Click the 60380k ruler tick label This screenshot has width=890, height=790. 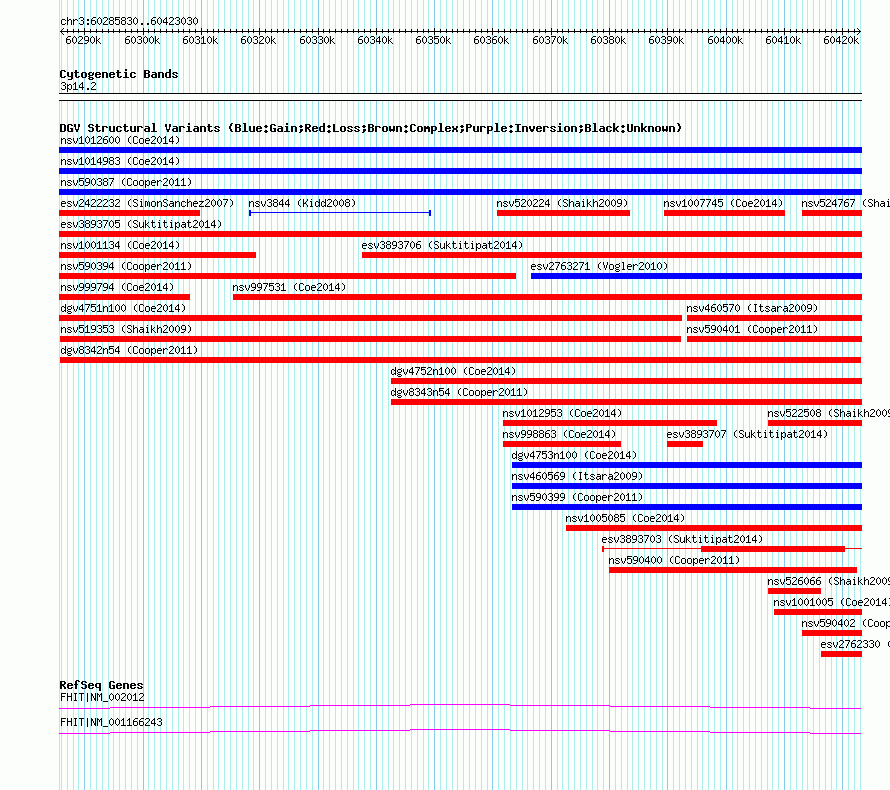click(x=608, y=40)
